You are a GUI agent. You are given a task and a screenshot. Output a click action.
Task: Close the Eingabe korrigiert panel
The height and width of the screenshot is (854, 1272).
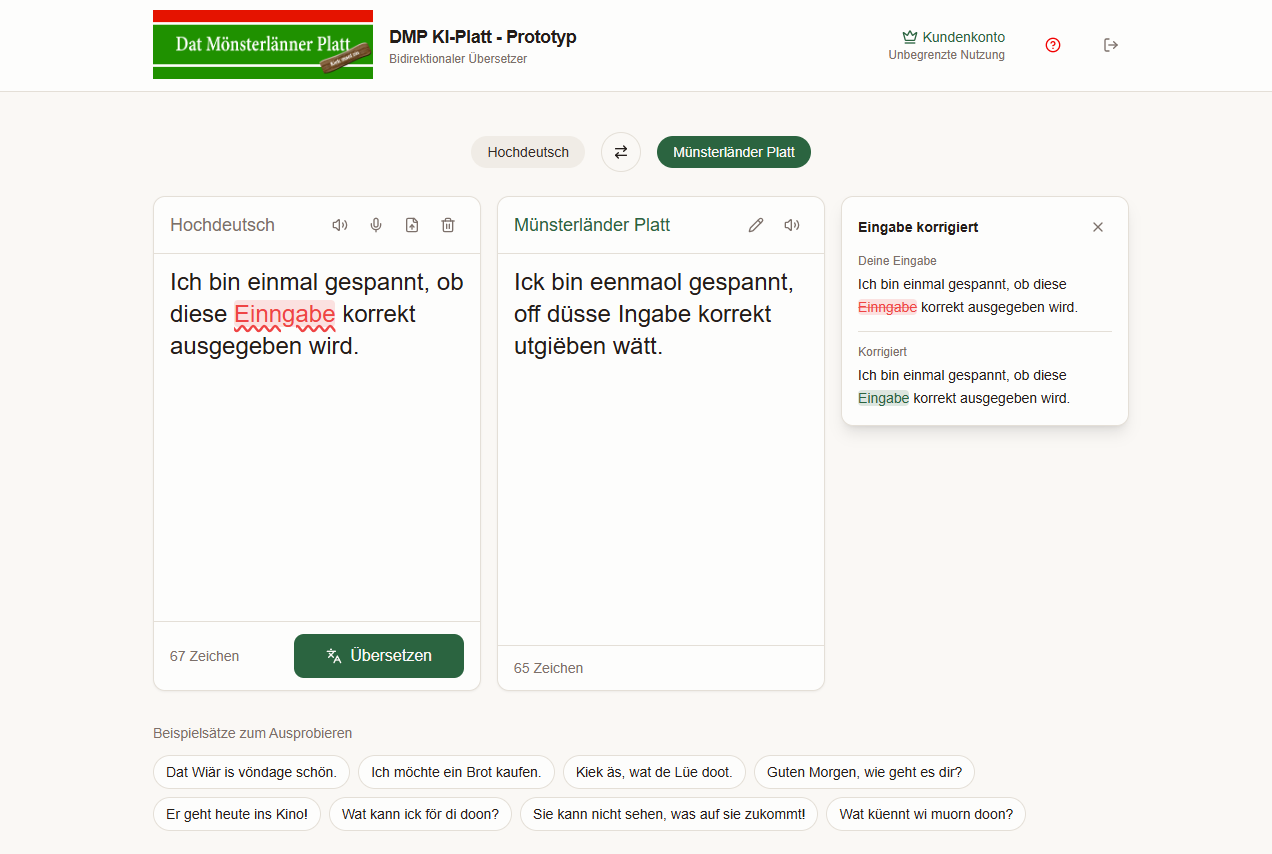1098,227
